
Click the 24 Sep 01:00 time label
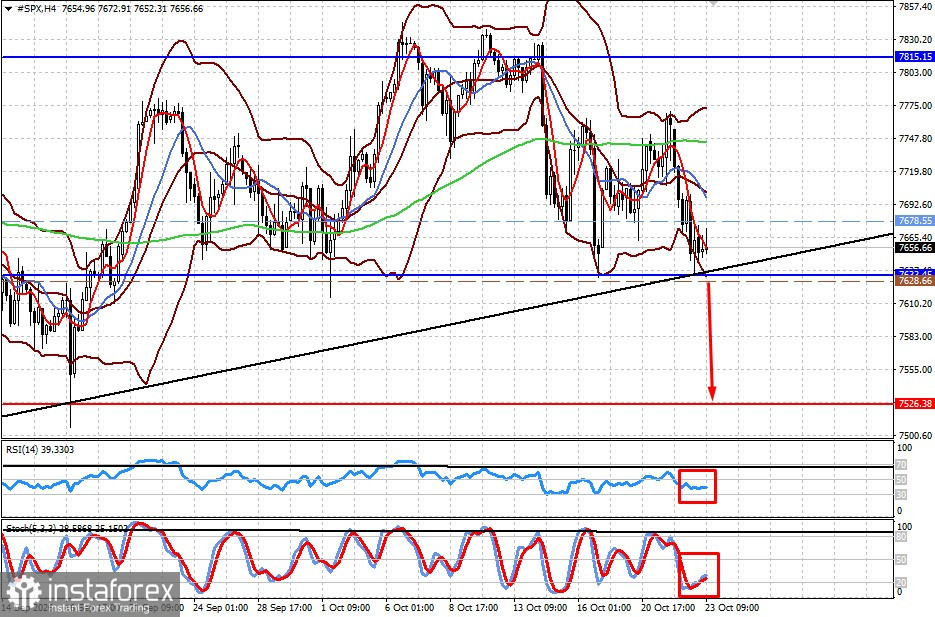click(221, 607)
